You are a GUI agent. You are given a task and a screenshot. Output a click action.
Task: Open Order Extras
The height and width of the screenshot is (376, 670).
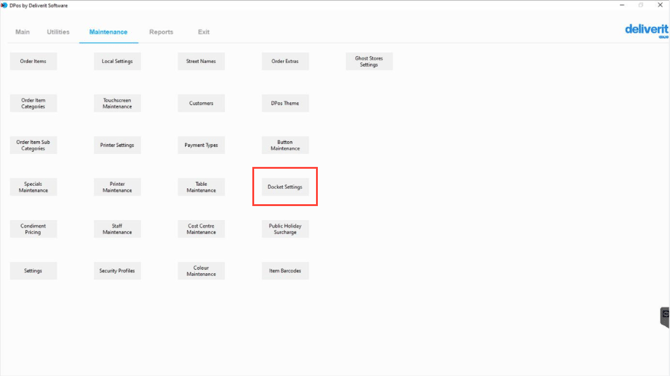click(x=285, y=61)
